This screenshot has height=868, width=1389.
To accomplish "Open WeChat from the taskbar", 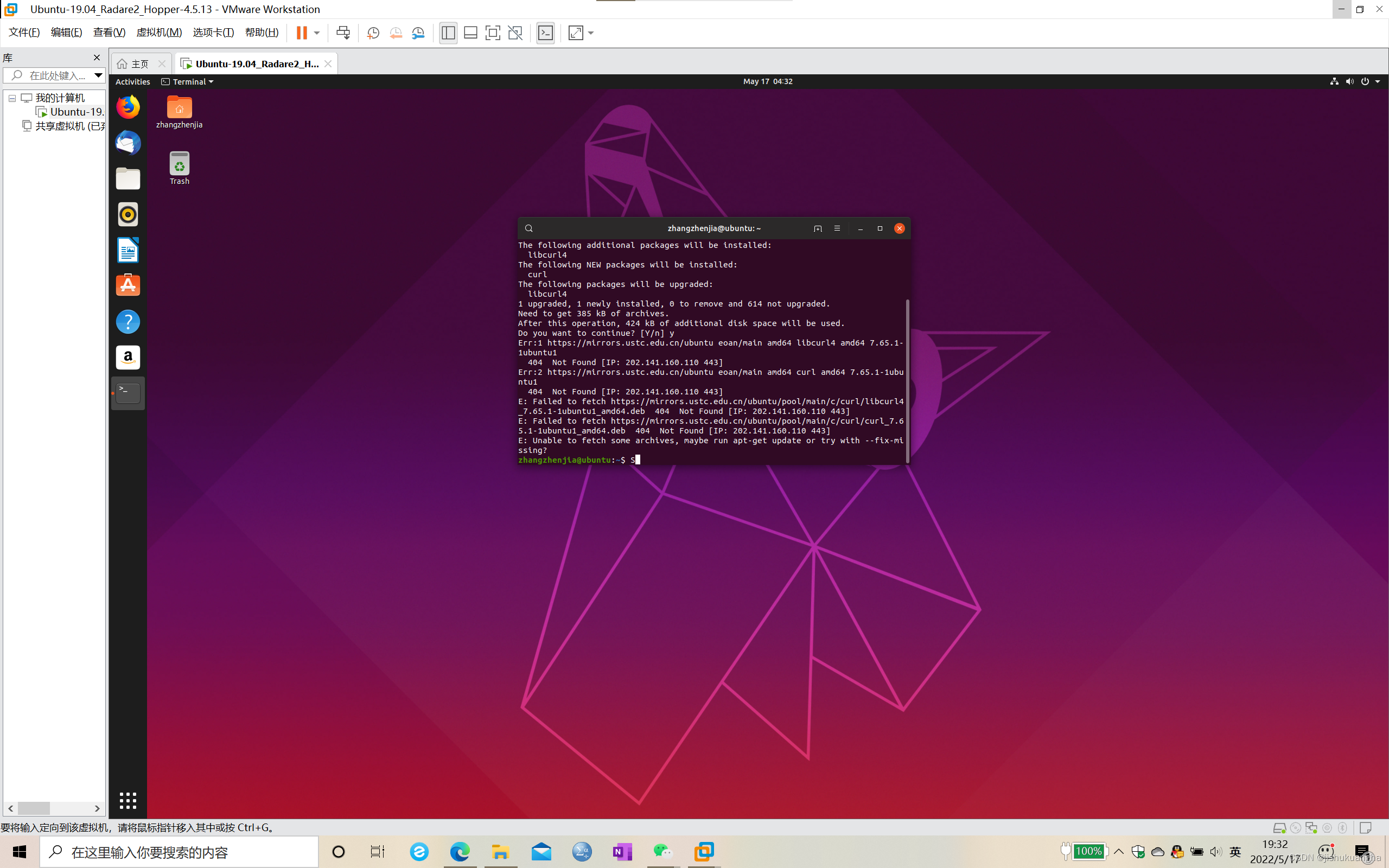I will point(663,852).
